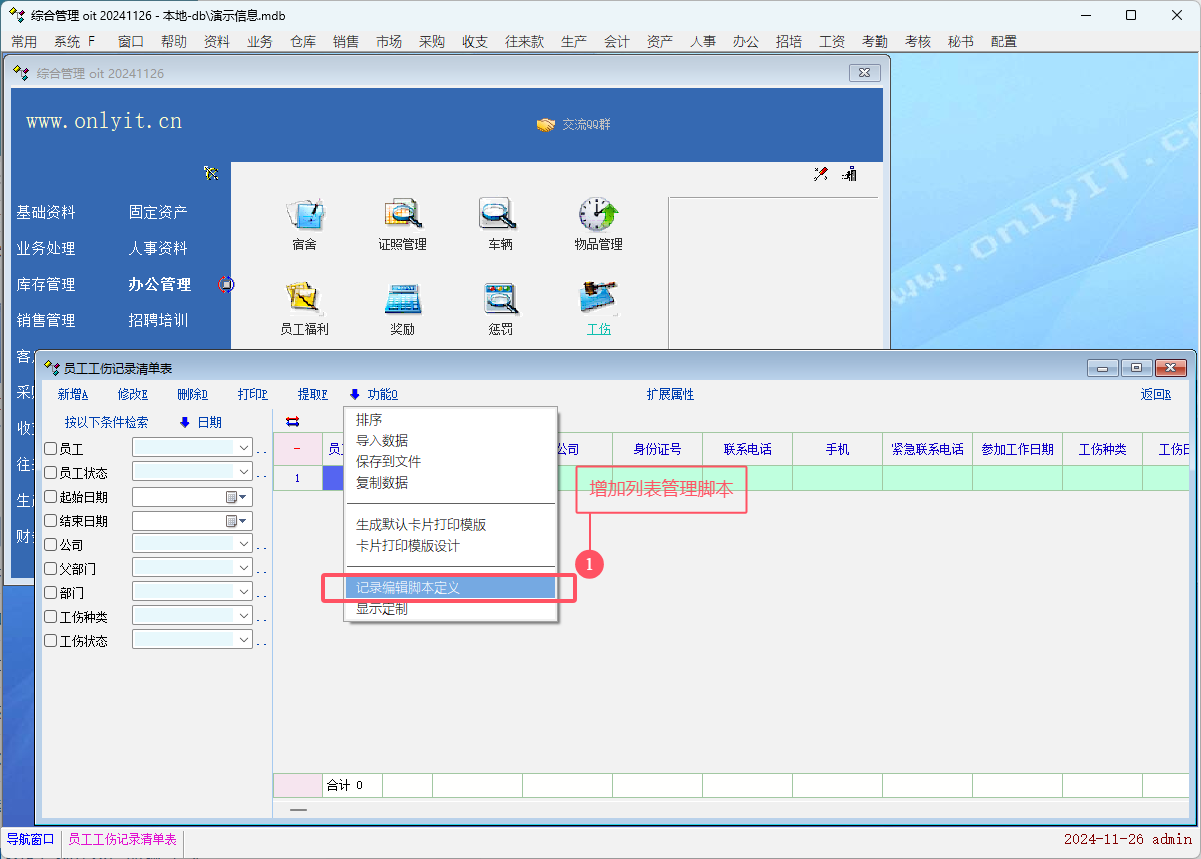Choose 导入数据 in the function menu
This screenshot has height=859, width=1201.
coord(382,441)
